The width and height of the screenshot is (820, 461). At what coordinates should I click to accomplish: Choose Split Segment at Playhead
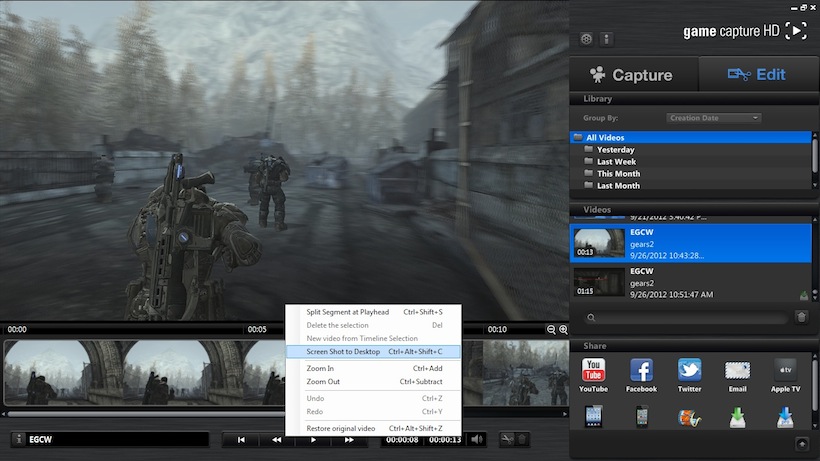click(373, 312)
